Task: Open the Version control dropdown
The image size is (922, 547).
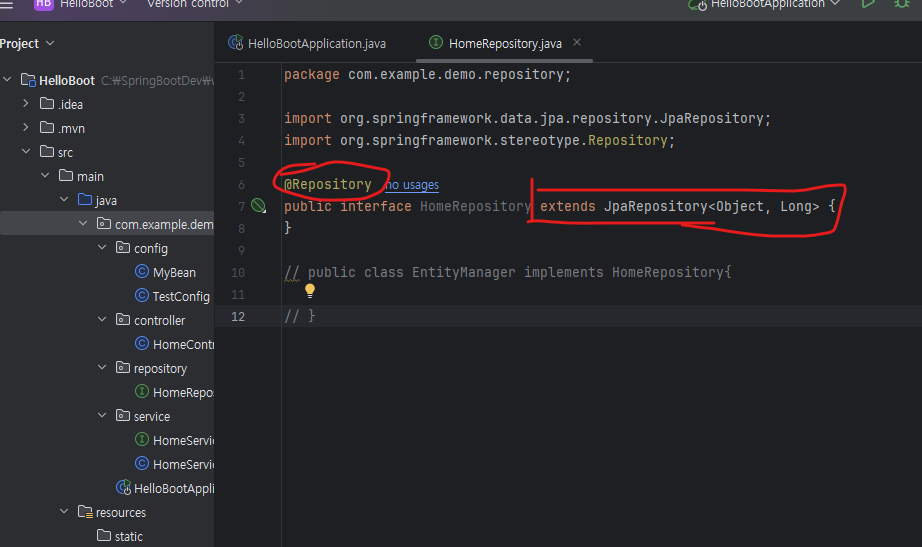Action: coord(195,4)
